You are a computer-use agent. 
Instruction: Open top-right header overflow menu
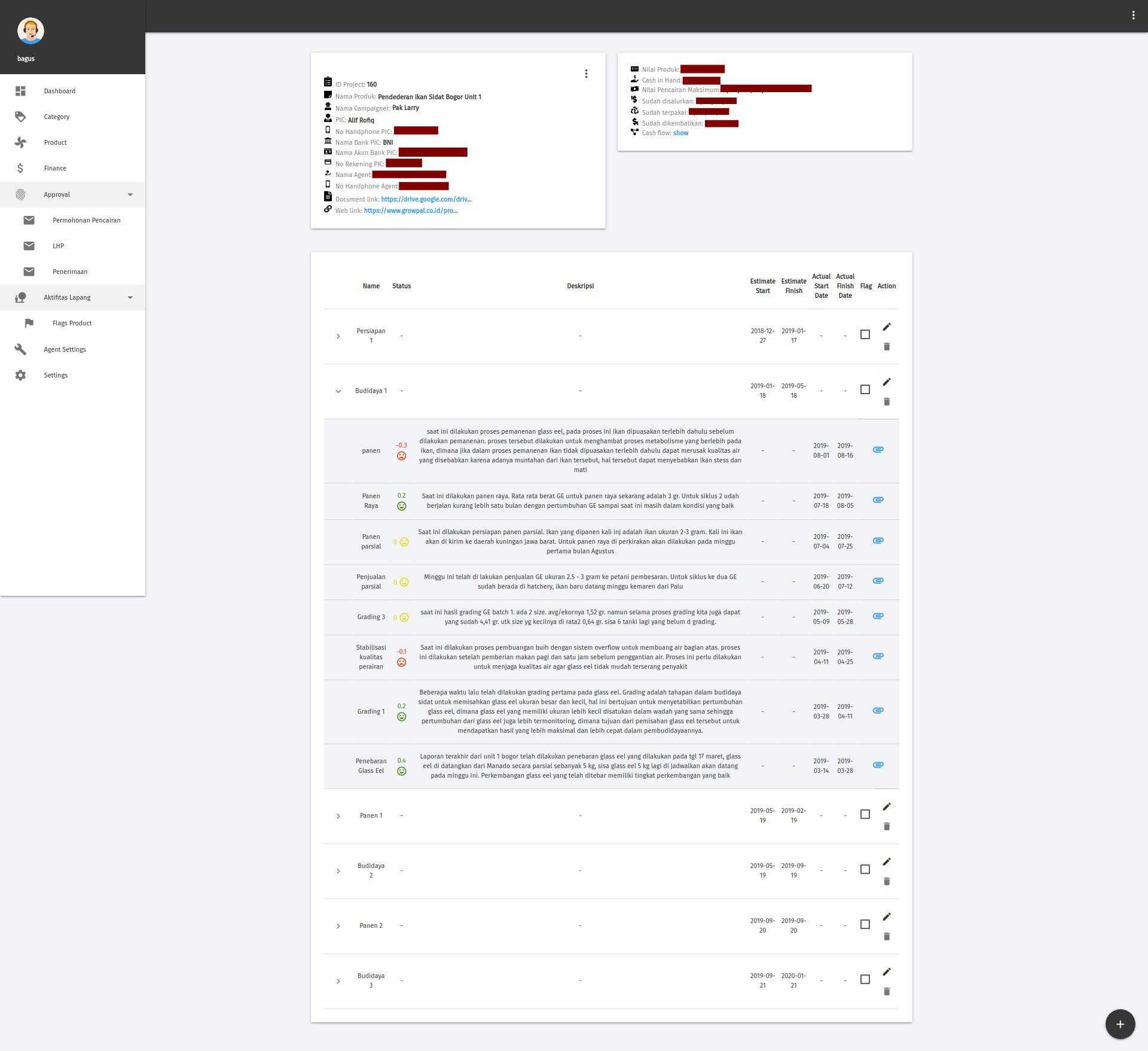[x=1133, y=16]
